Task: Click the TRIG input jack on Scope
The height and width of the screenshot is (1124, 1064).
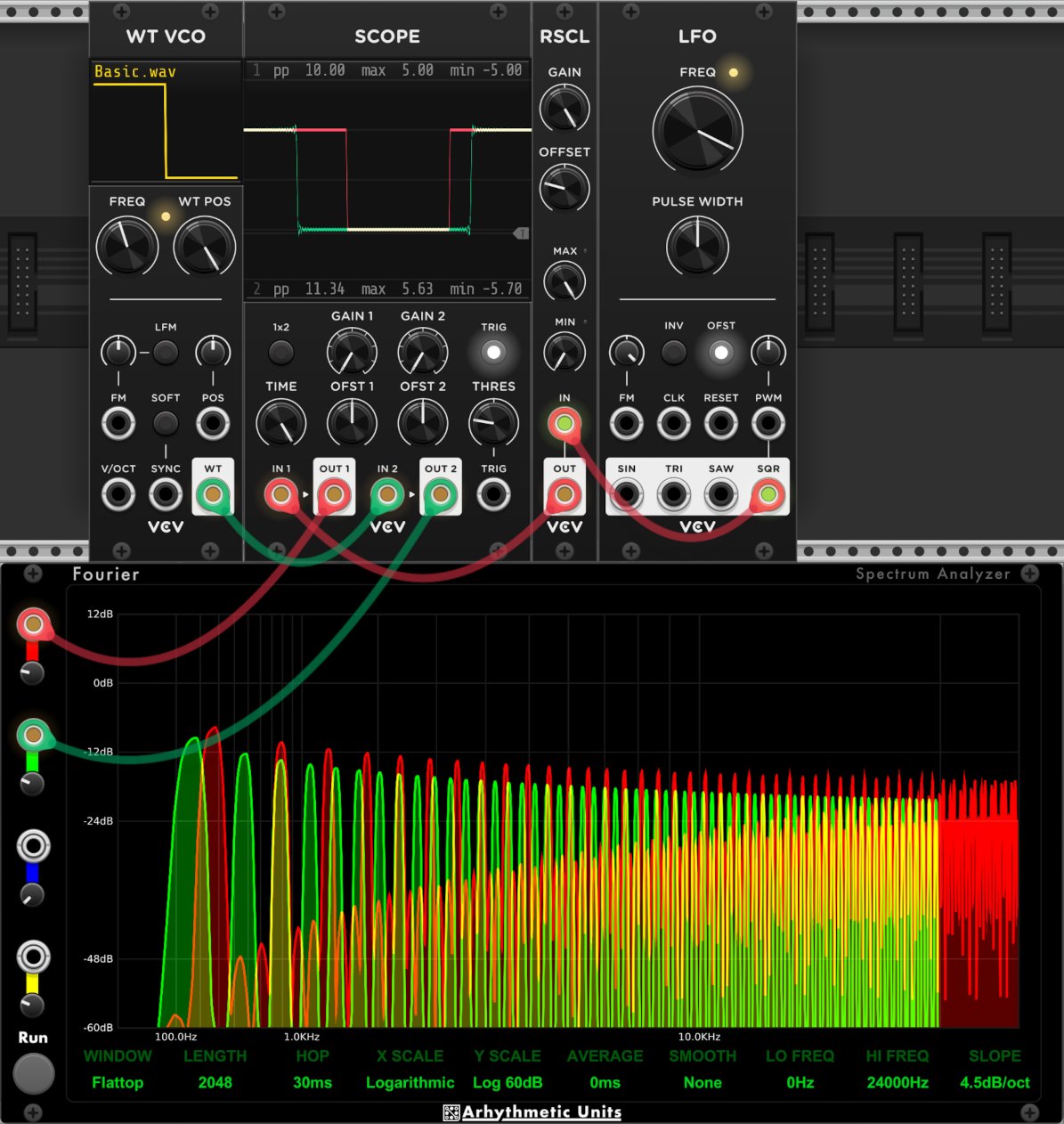Action: tap(494, 493)
